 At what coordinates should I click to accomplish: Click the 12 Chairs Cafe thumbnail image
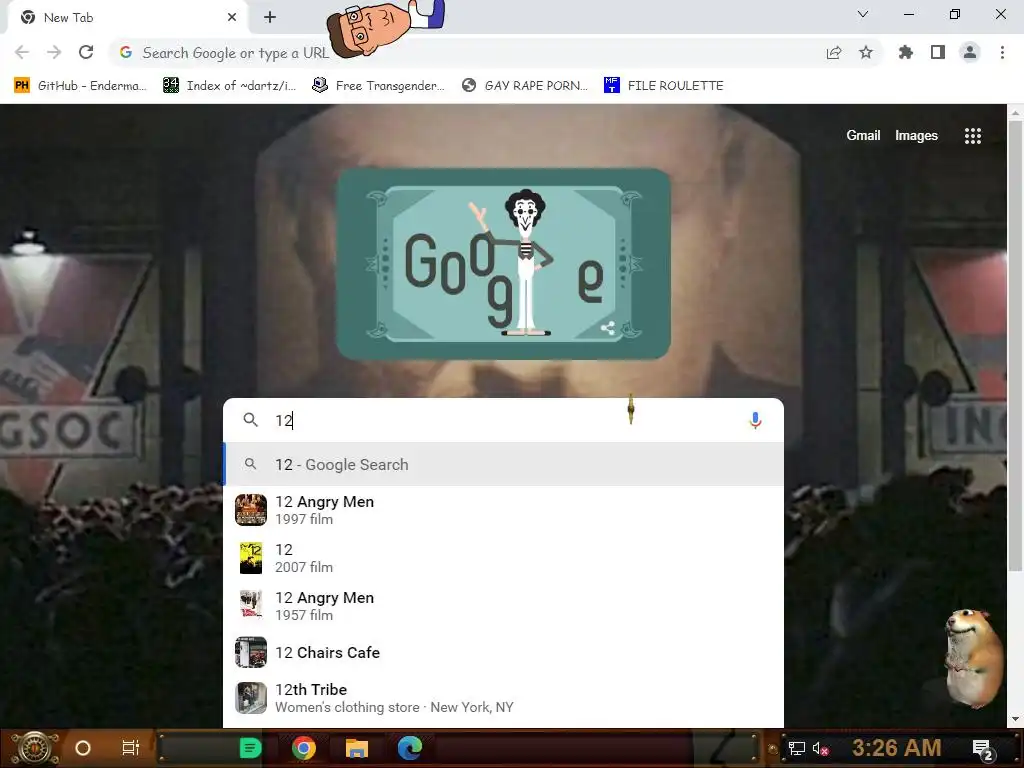[251, 652]
